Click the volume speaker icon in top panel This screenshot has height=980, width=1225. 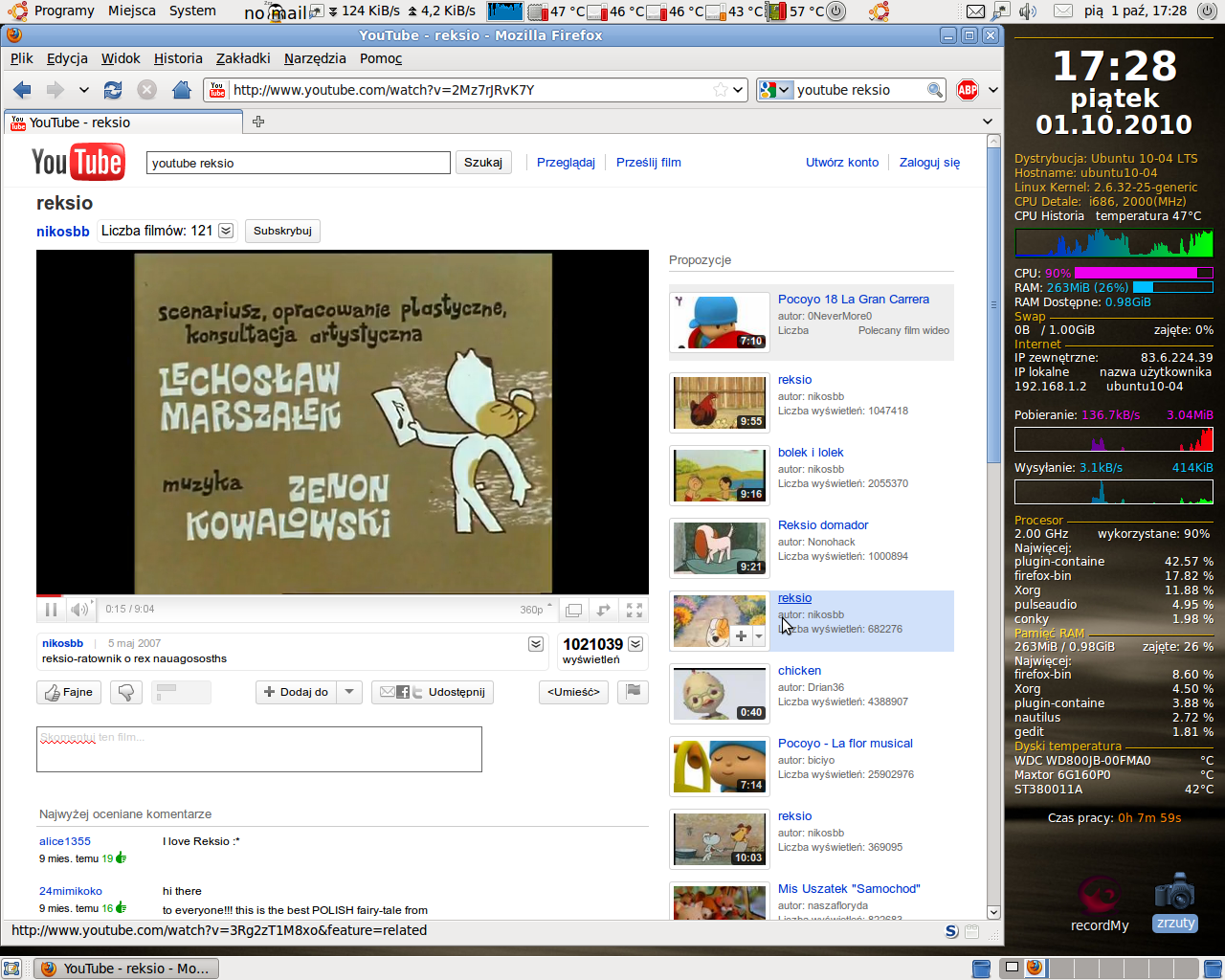click(1028, 11)
